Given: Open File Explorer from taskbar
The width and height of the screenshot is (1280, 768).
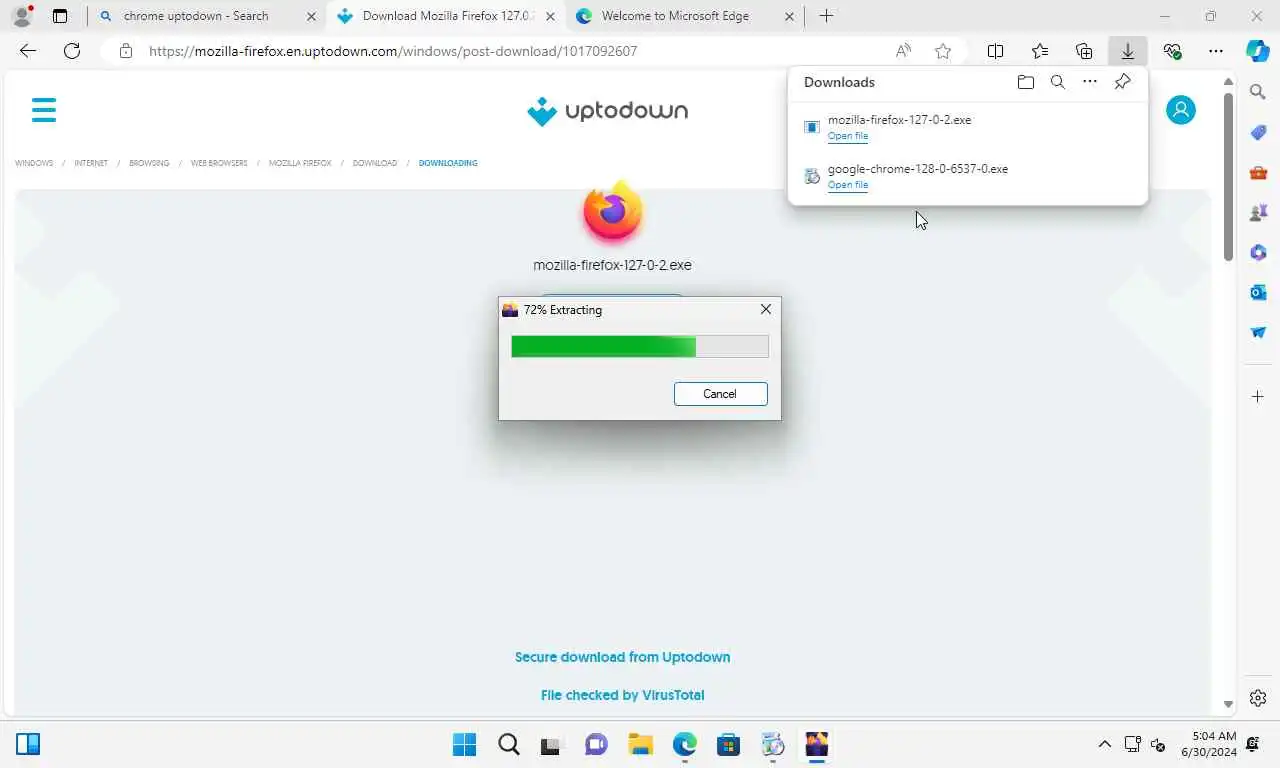Looking at the screenshot, I should (640, 744).
